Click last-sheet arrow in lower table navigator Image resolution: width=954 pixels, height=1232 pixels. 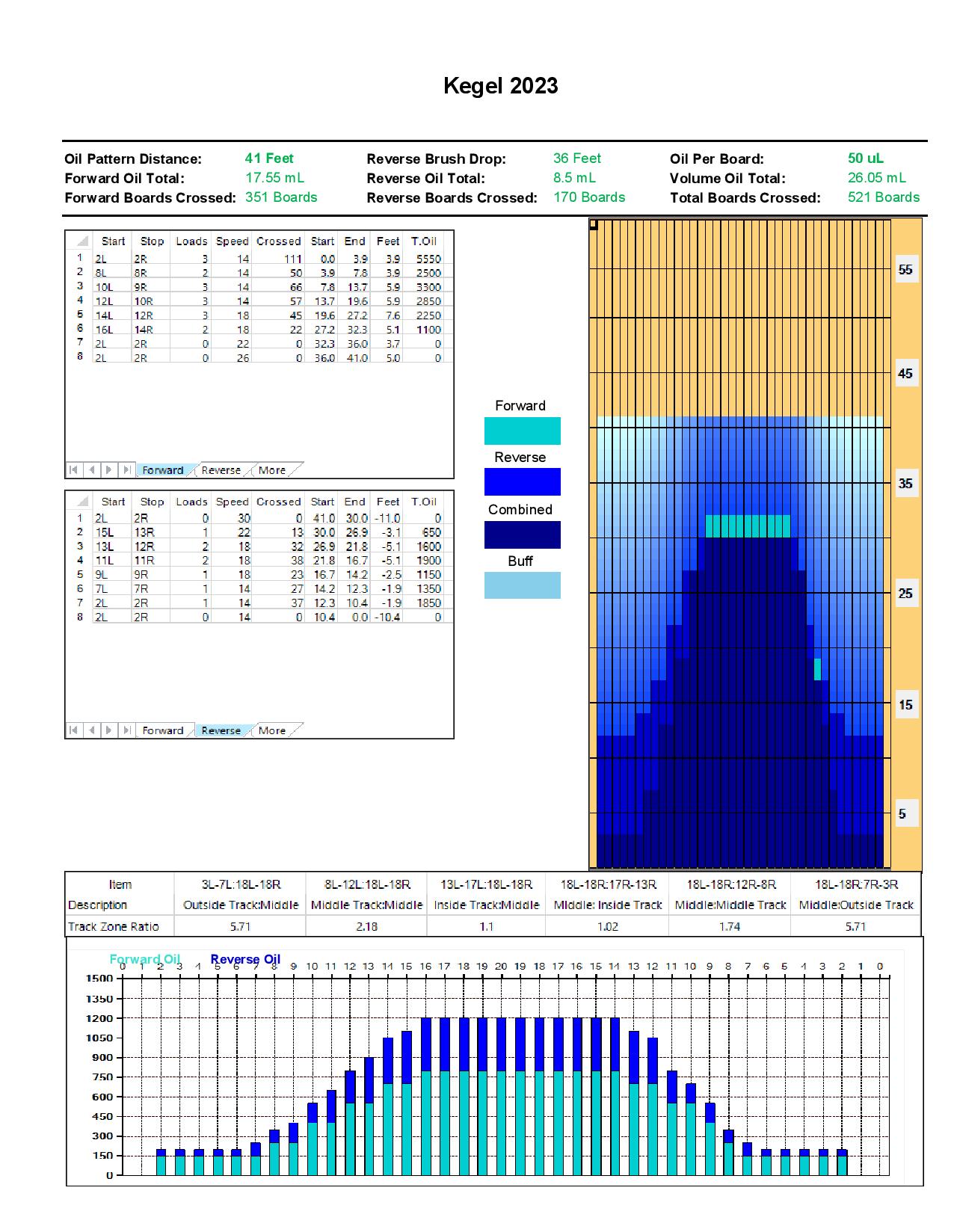point(127,730)
